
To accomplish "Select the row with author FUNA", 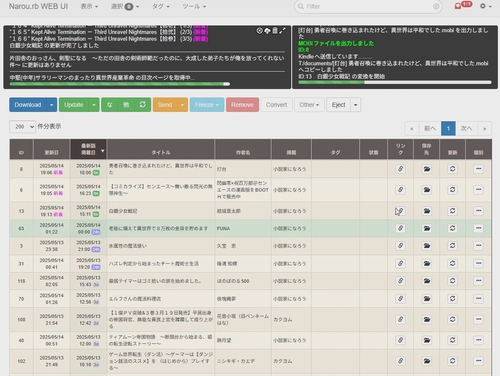I will [x=250, y=228].
